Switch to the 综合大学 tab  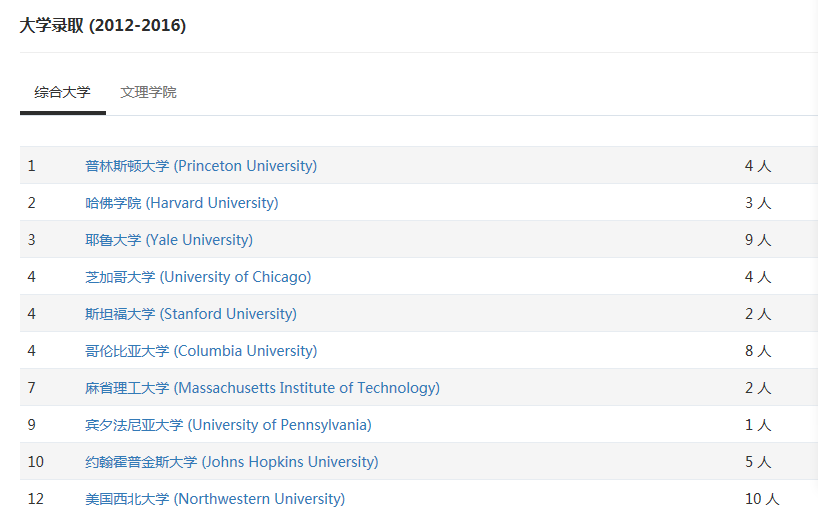pos(63,93)
